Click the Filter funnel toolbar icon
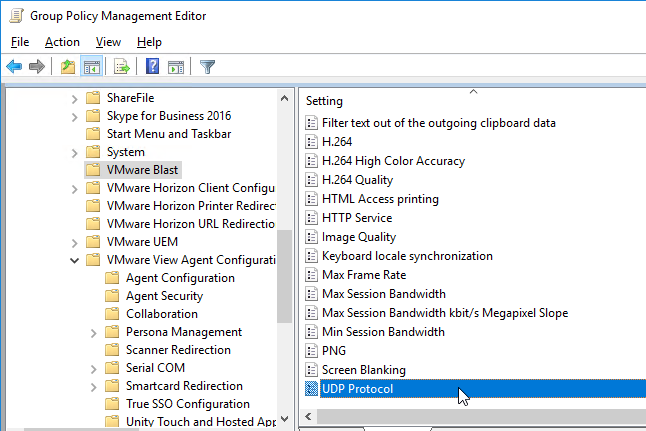 pyautogui.click(x=207, y=66)
